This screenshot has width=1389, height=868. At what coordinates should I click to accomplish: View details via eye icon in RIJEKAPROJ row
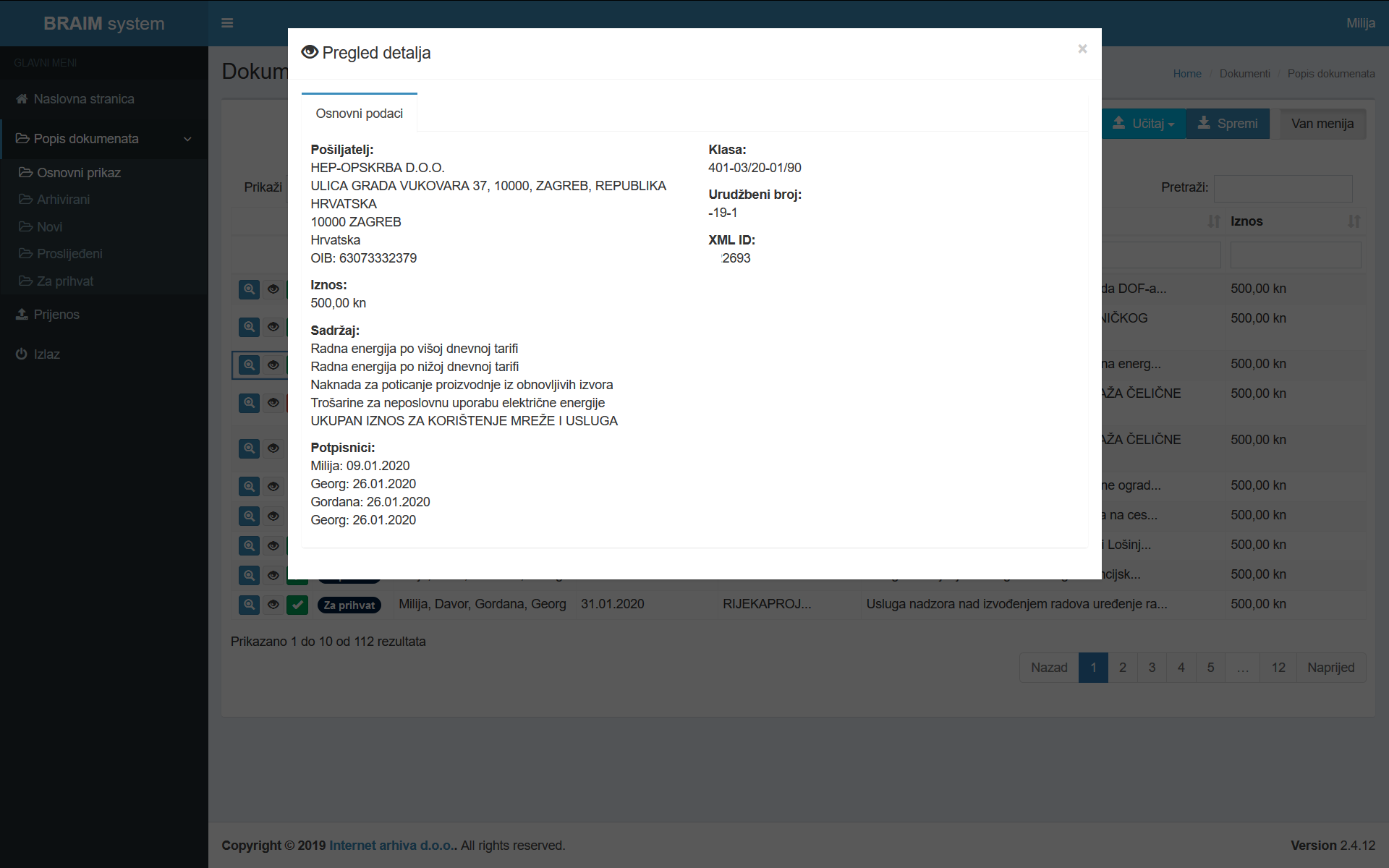pyautogui.click(x=273, y=605)
